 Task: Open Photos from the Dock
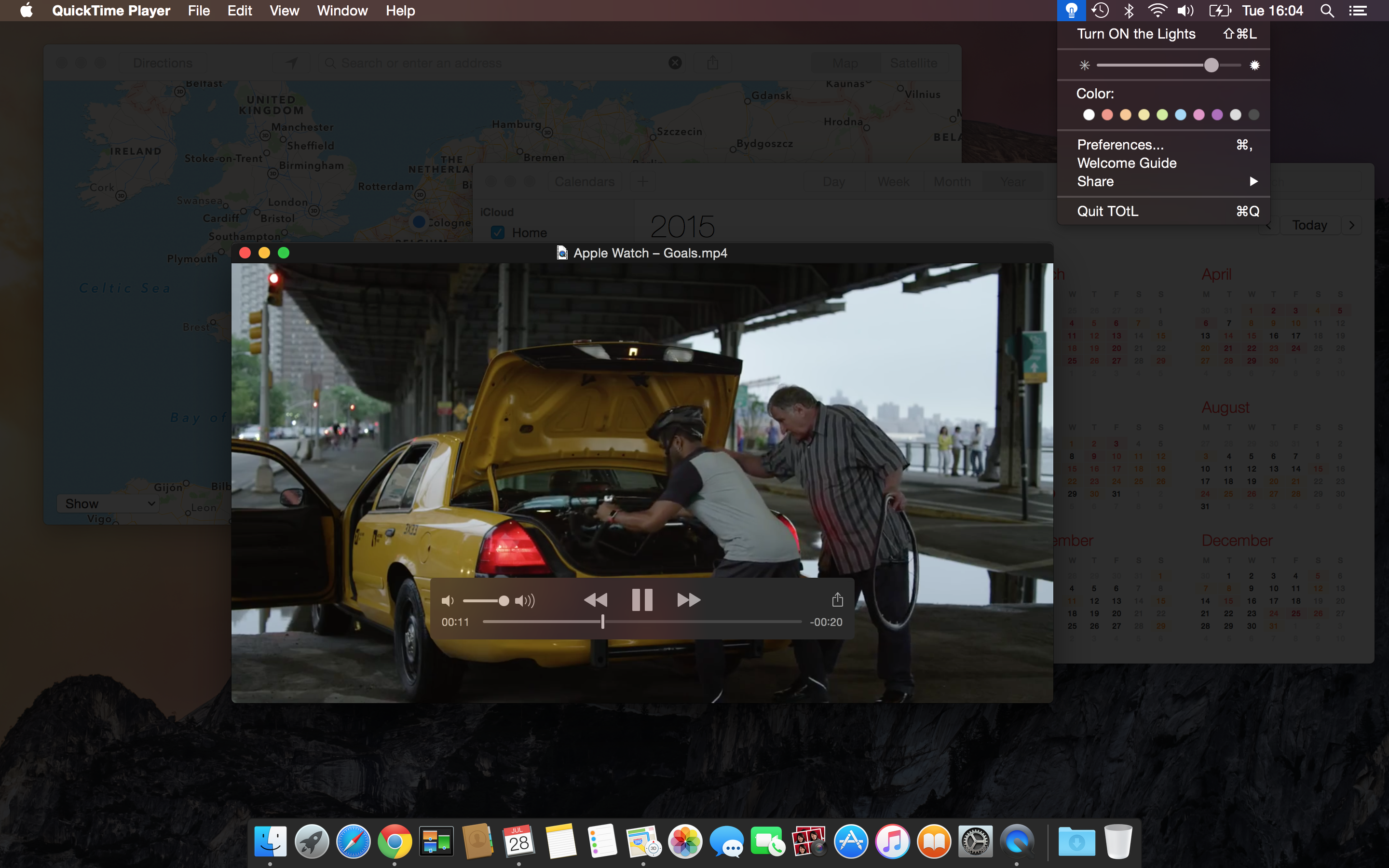(685, 841)
